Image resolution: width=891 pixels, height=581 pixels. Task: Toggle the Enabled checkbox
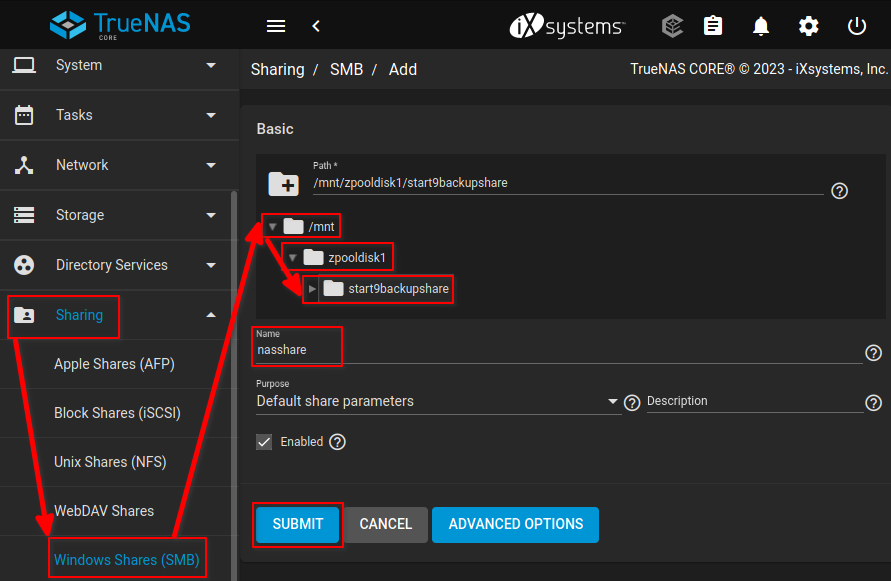coord(265,442)
